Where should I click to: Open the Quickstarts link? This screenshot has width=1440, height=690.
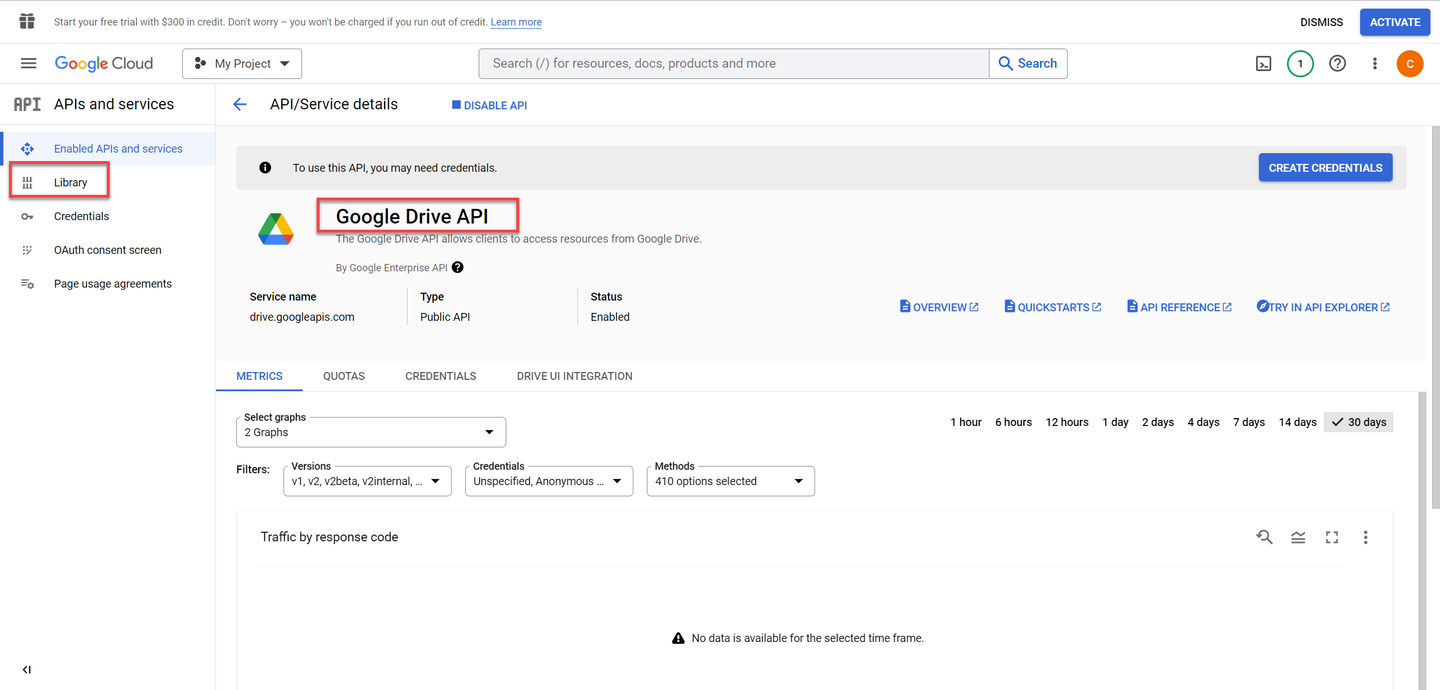[1053, 307]
